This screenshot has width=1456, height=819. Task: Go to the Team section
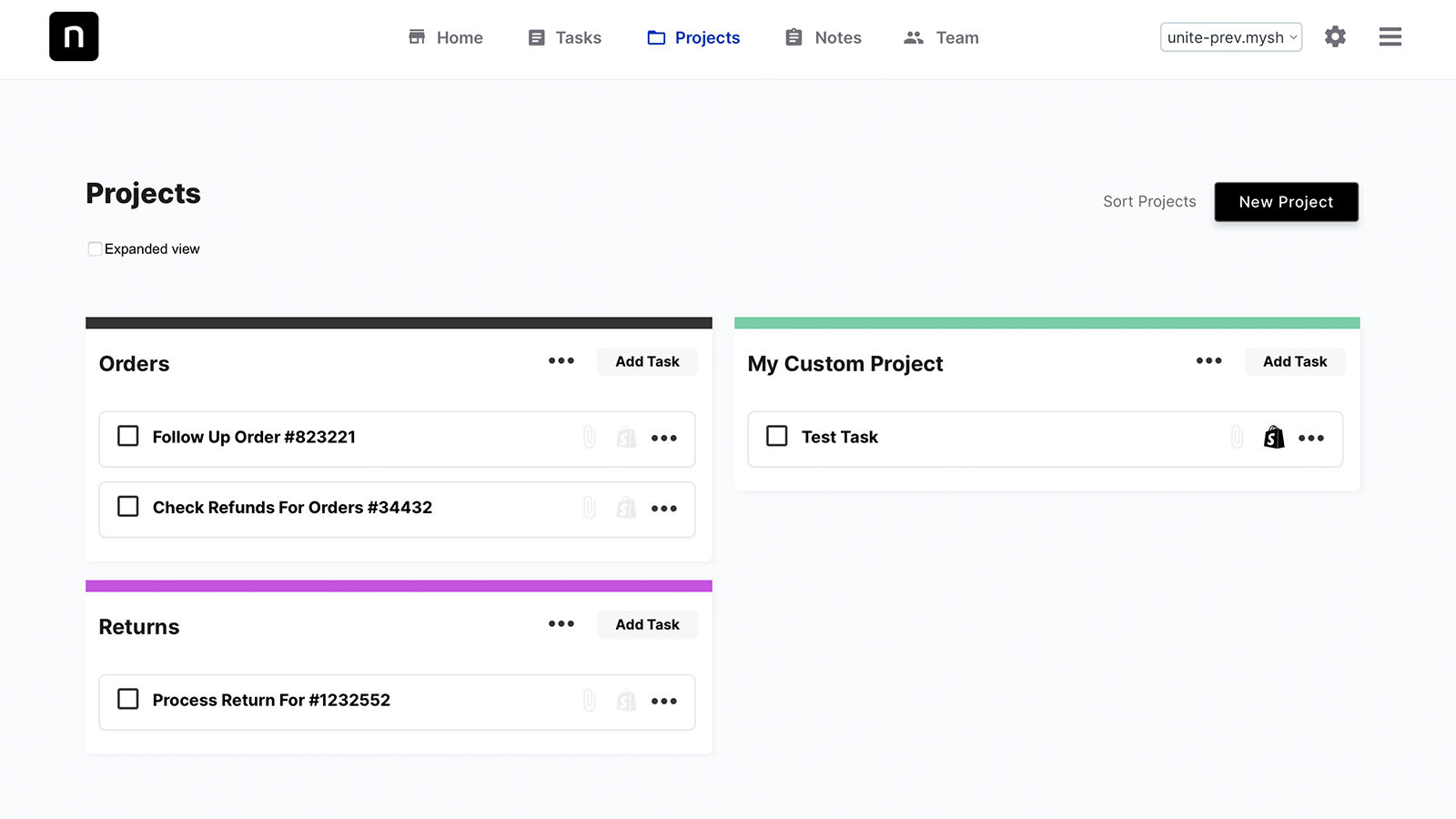[940, 37]
